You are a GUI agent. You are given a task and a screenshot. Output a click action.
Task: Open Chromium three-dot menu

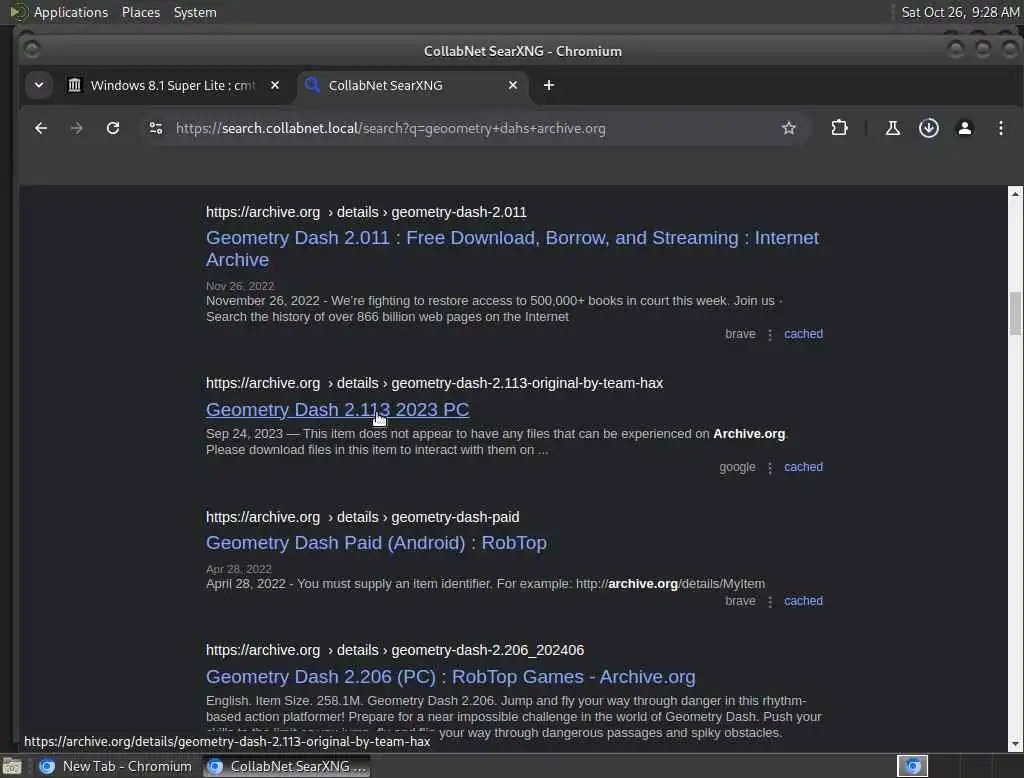point(1000,128)
